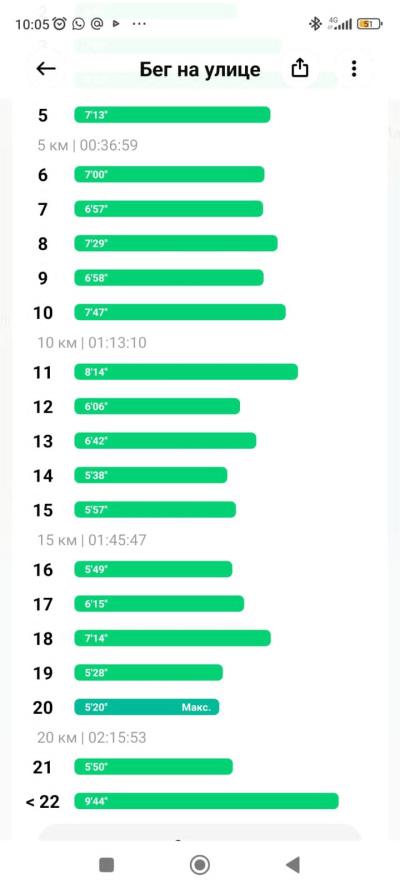Select kilometer 14 pace bar 5'38"
Viewport: 400px width, 889px height.
(151, 475)
